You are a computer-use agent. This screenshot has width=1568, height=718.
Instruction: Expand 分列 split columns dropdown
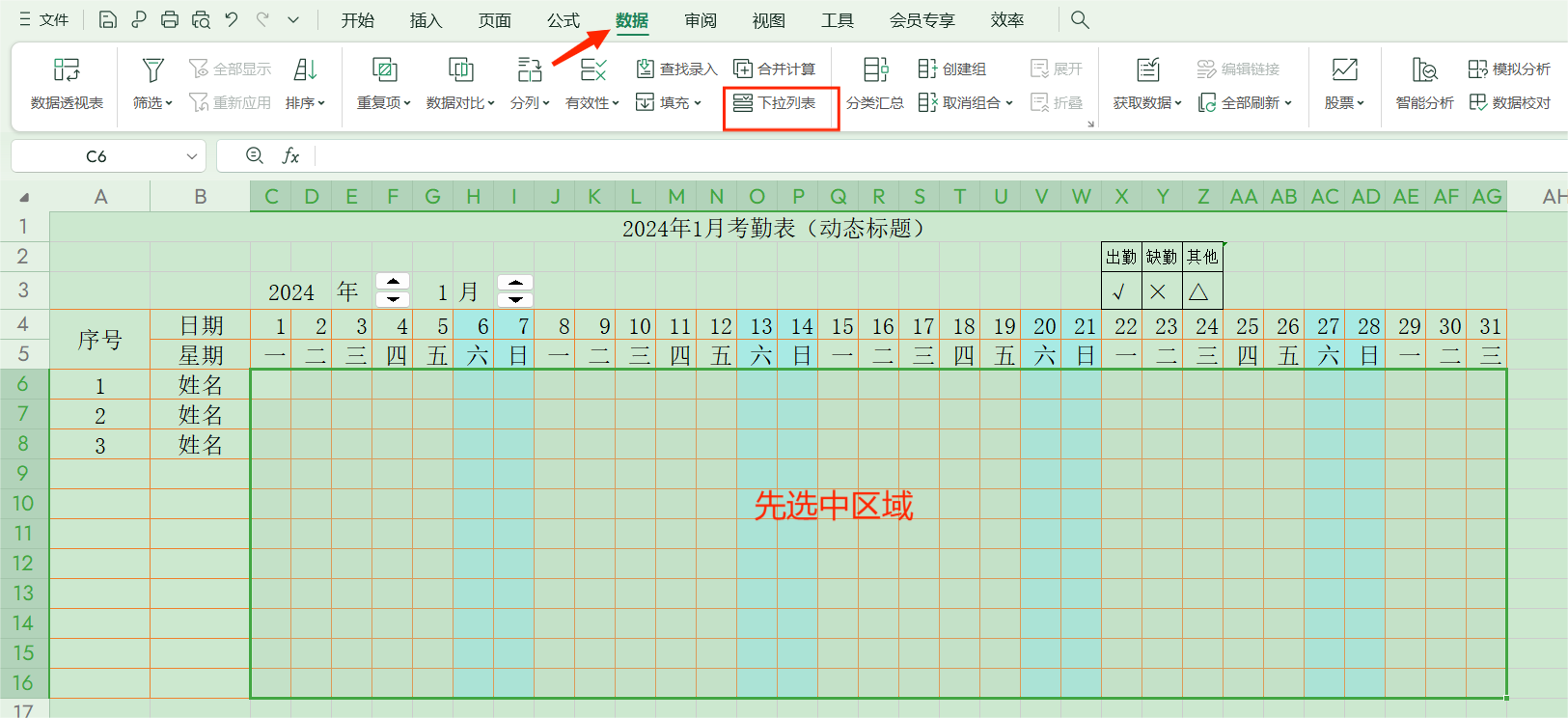[546, 103]
